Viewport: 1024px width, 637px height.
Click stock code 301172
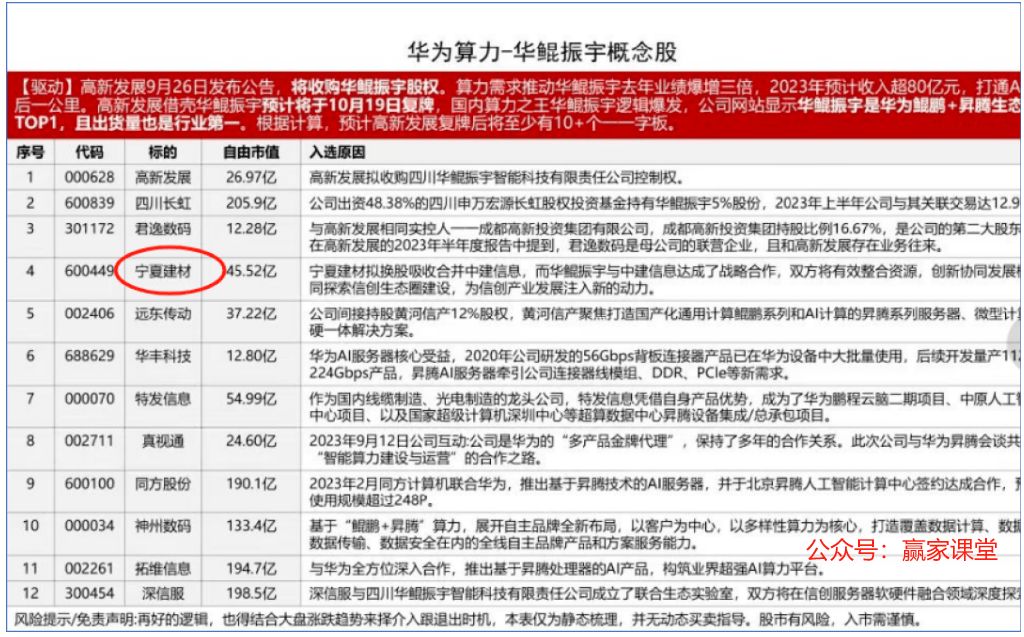click(89, 229)
